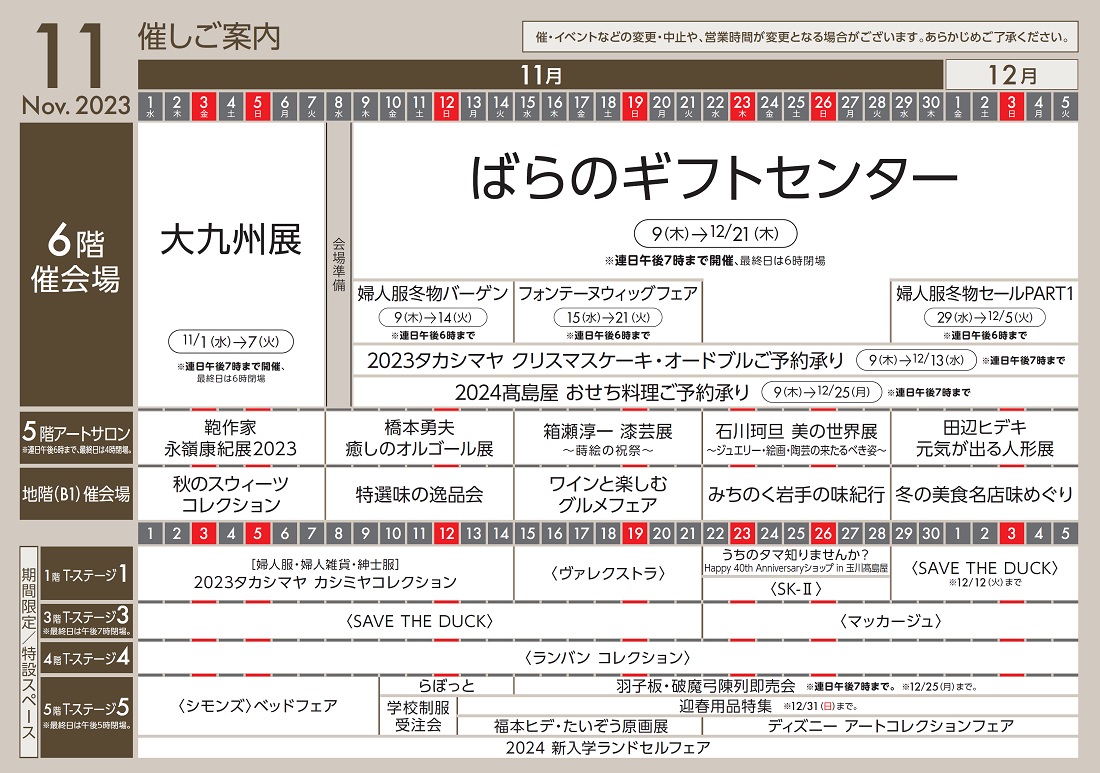Click the 29(水)→12/5(火) date pill
1100x773 pixels.
pos(985,317)
